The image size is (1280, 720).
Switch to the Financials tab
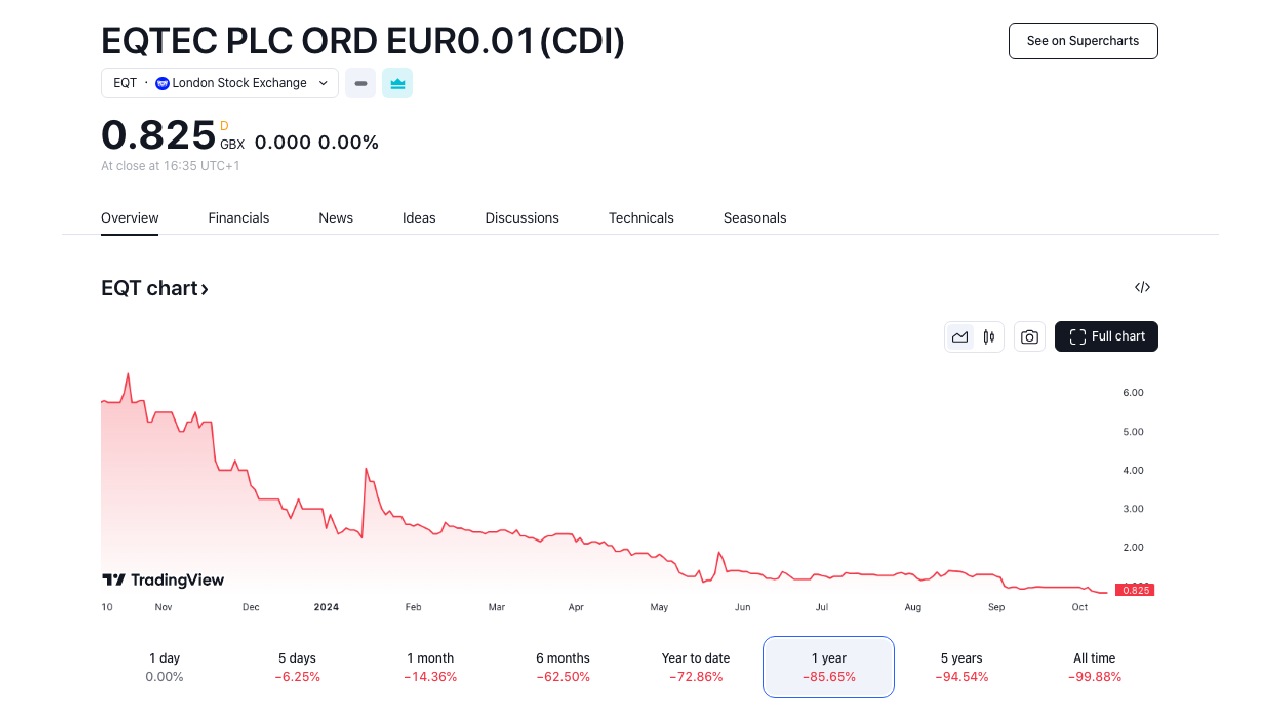(x=238, y=218)
